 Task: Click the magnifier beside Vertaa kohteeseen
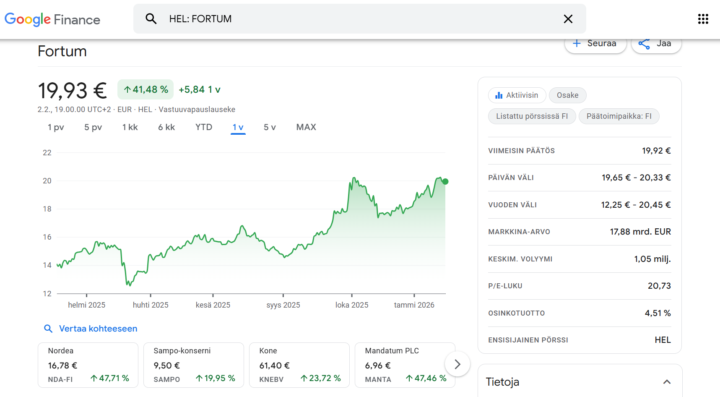(x=48, y=329)
